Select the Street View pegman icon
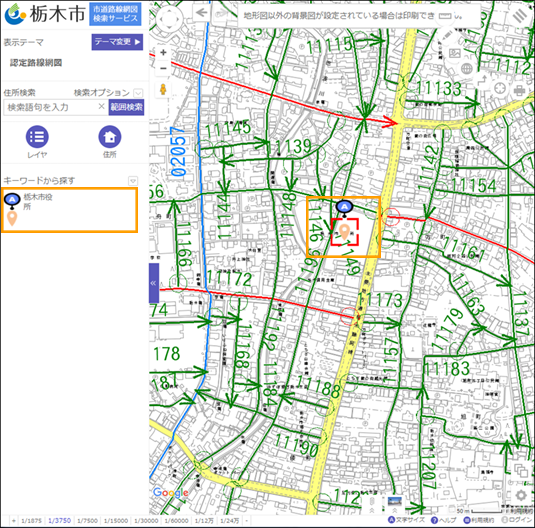This screenshot has height=528, width=535. coord(163,89)
